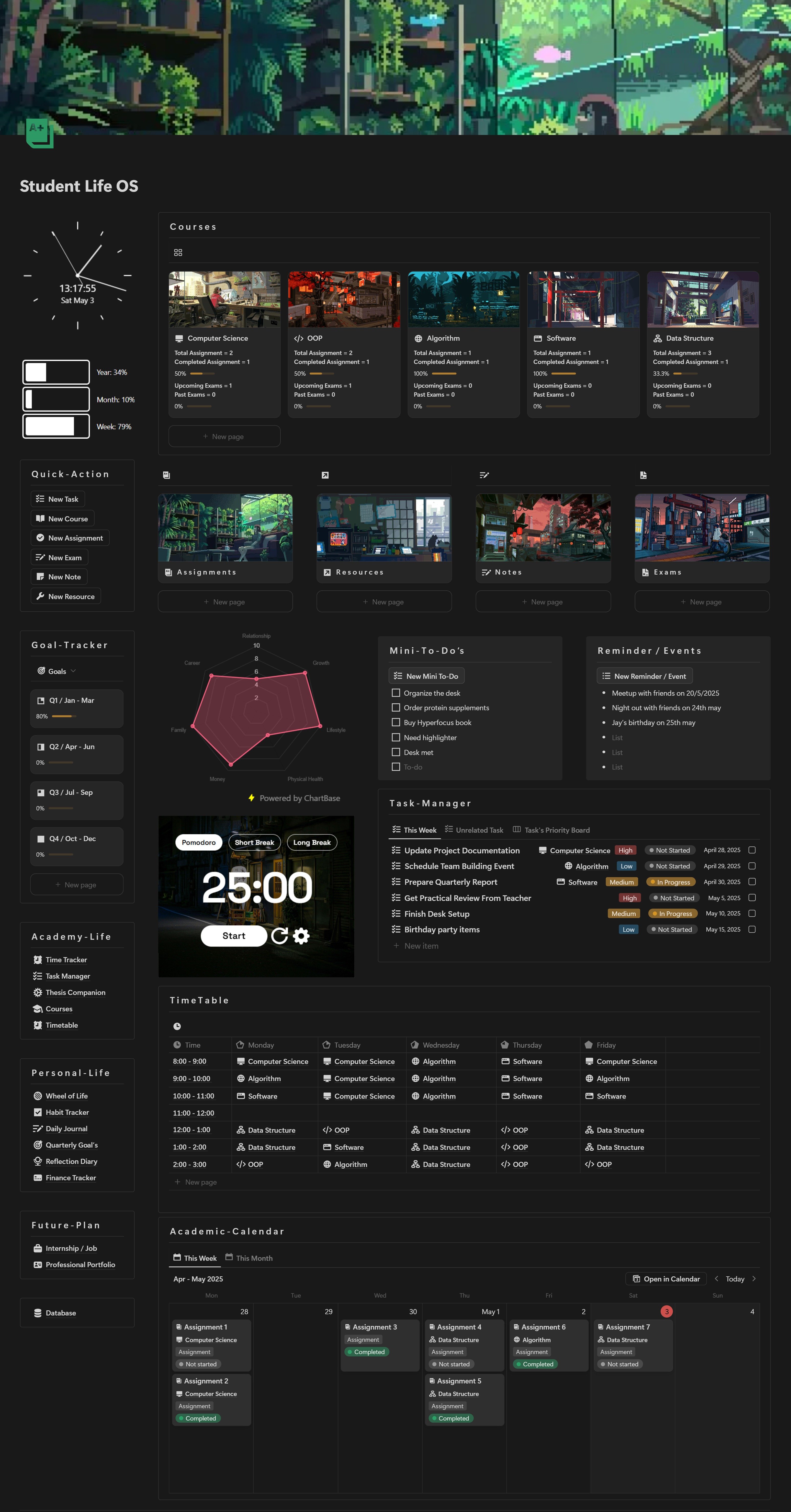Screen dimensions: 791x1512
Task: Click the Notes gallery view icon
Action: [x=484, y=475]
